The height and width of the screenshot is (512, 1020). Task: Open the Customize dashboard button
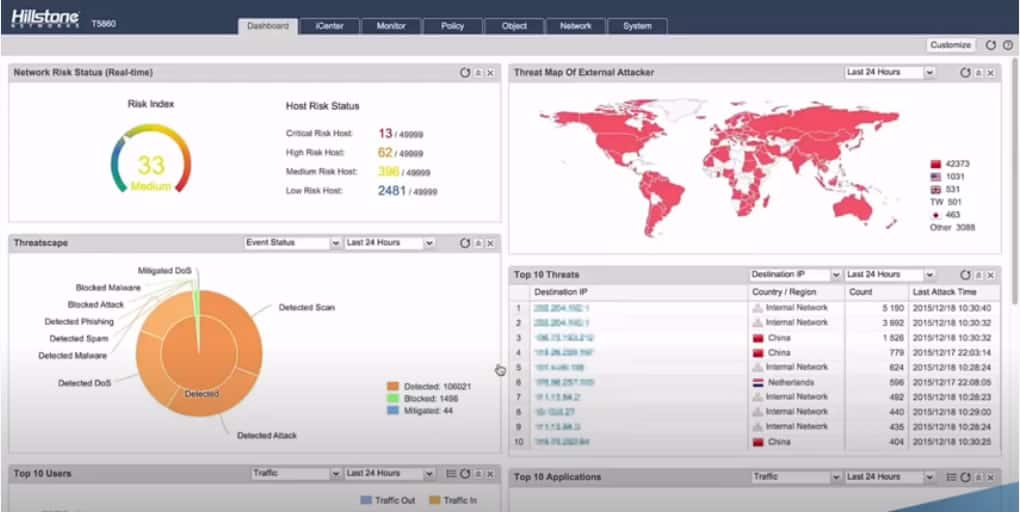point(950,45)
